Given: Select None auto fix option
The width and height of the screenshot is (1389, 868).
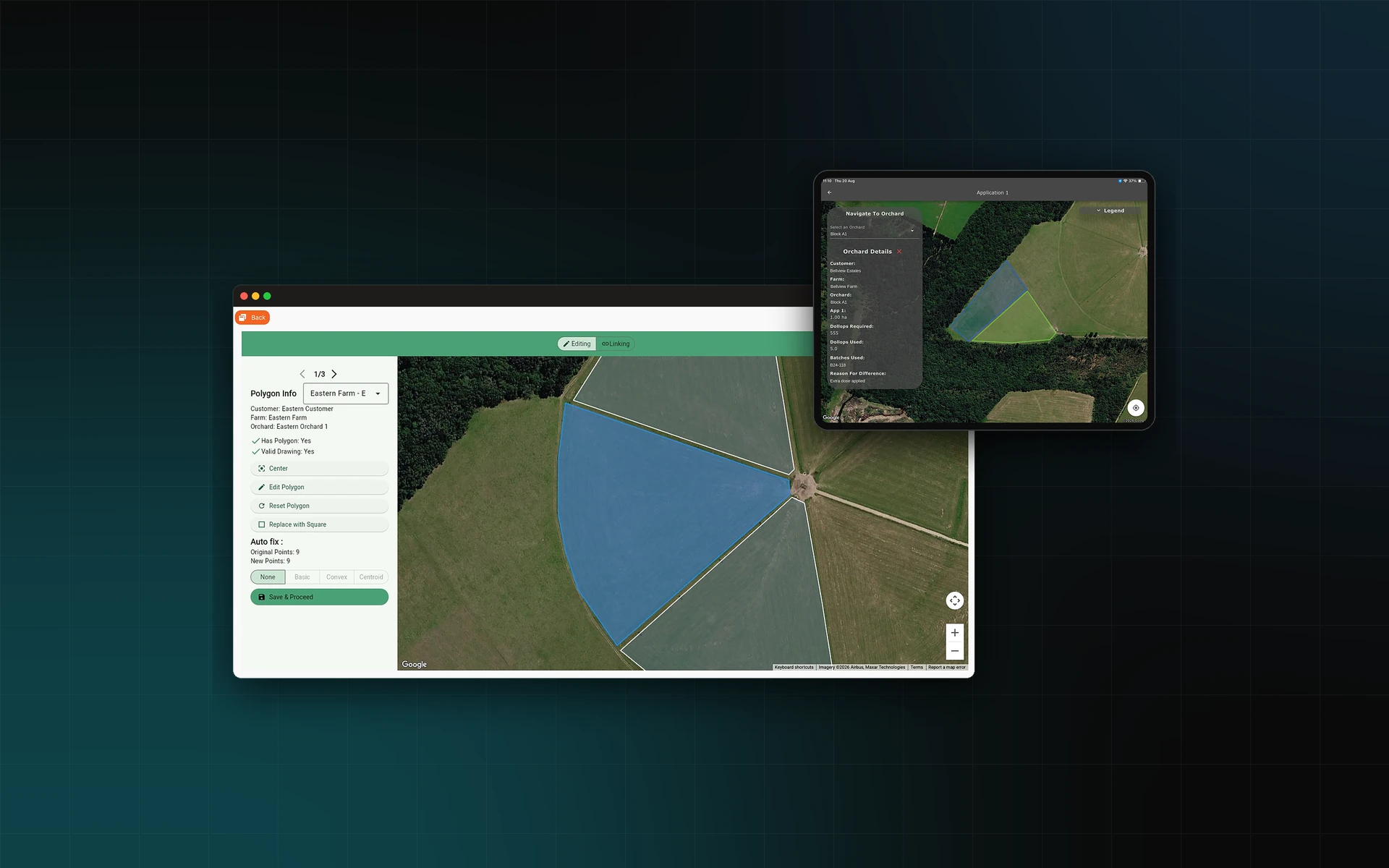Looking at the screenshot, I should coord(268,577).
